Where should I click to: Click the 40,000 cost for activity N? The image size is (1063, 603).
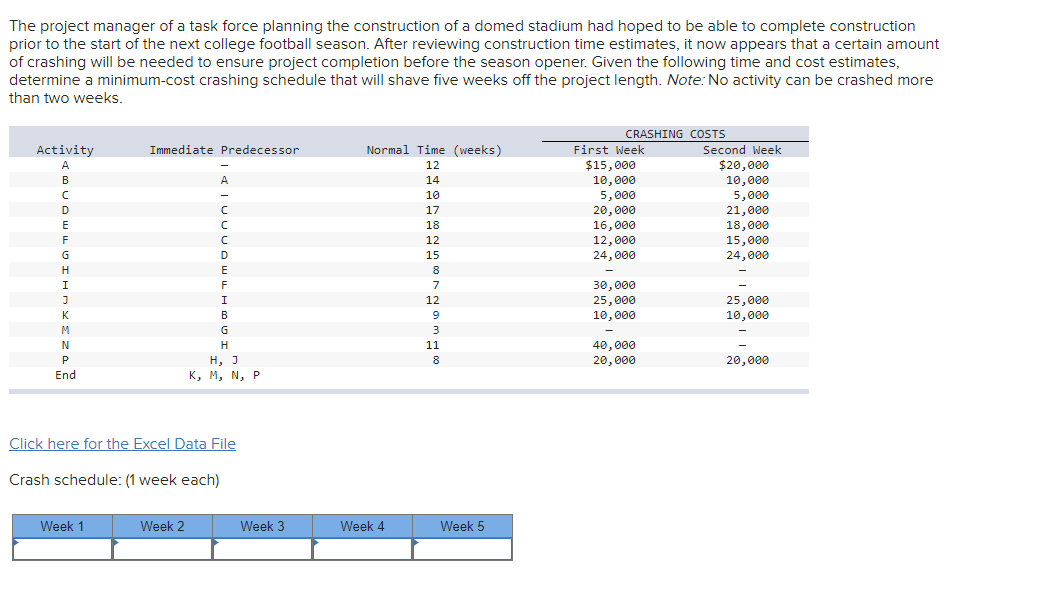[x=614, y=345]
